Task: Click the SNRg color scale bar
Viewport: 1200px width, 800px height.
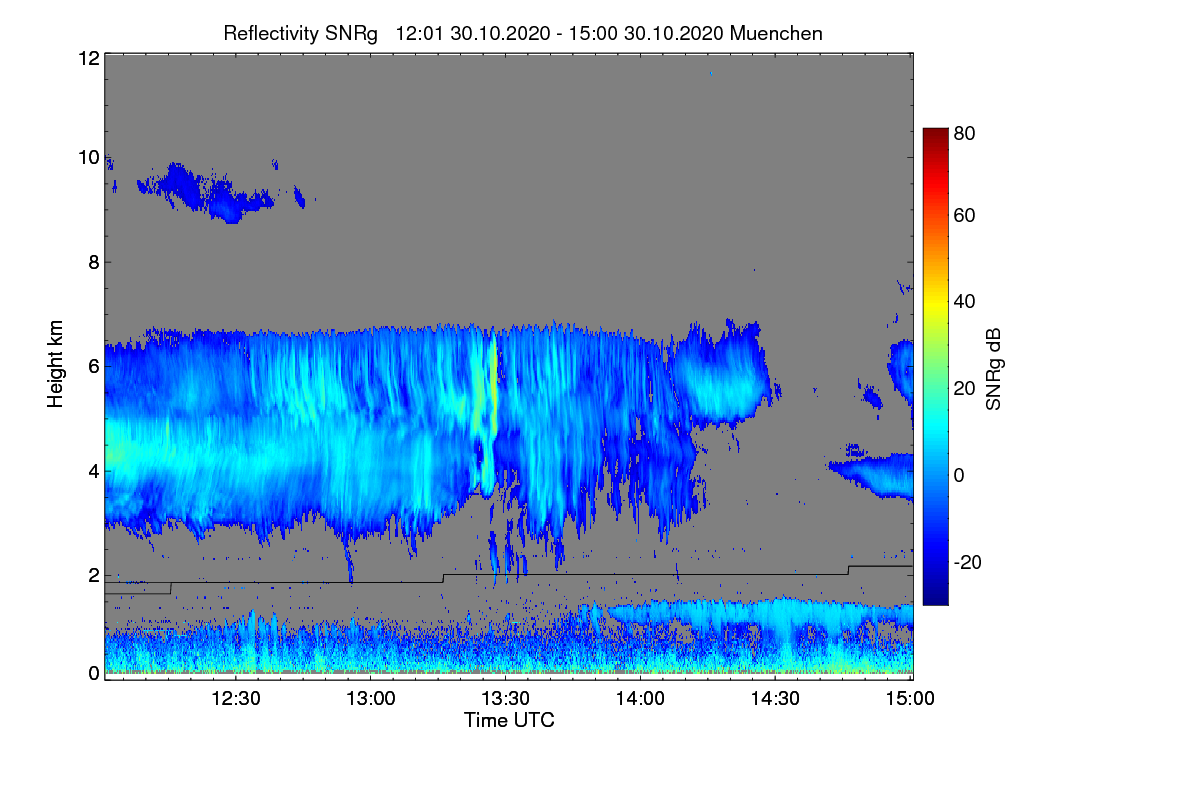Action: (935, 366)
